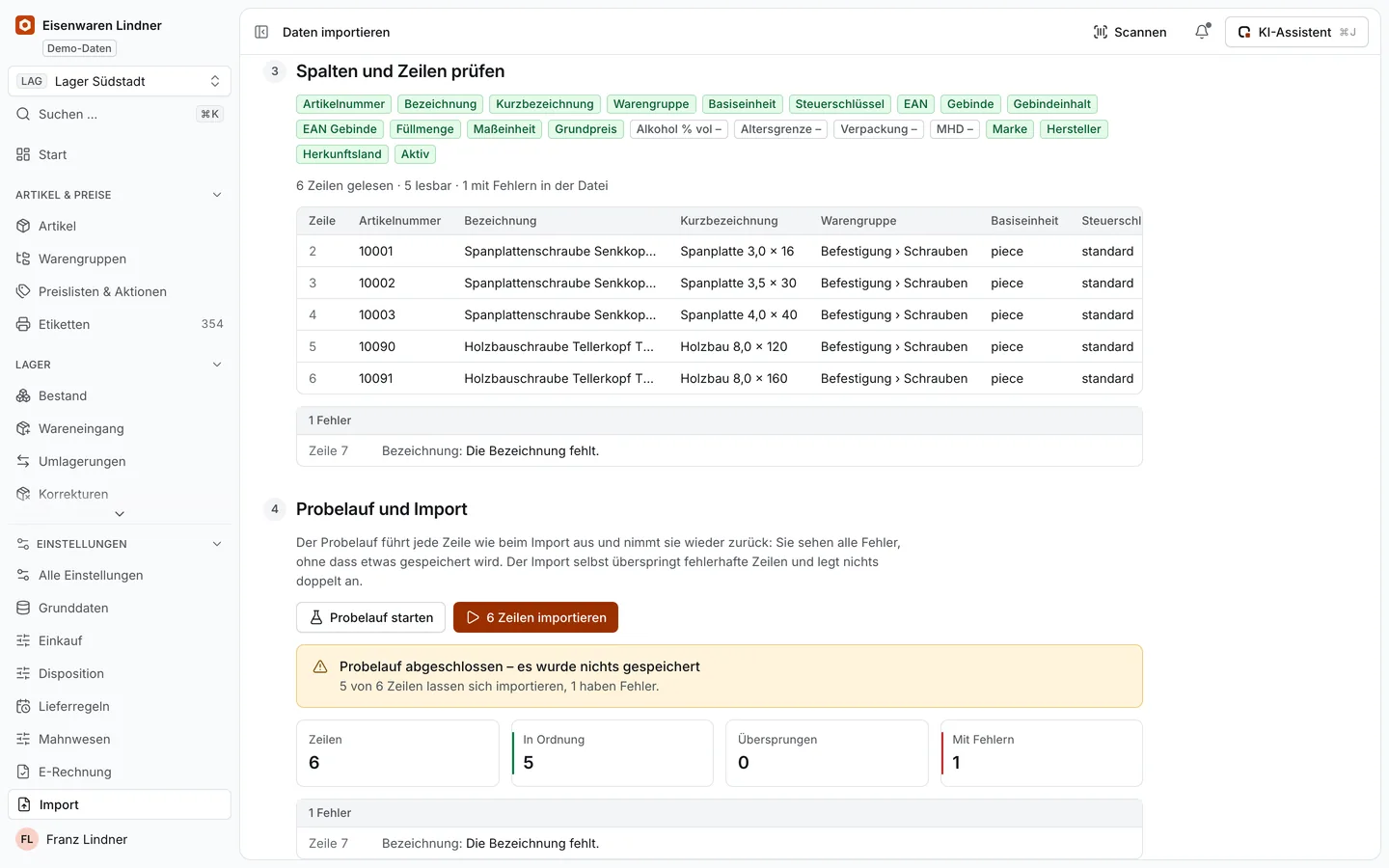Go to Start in sidebar

120,154
